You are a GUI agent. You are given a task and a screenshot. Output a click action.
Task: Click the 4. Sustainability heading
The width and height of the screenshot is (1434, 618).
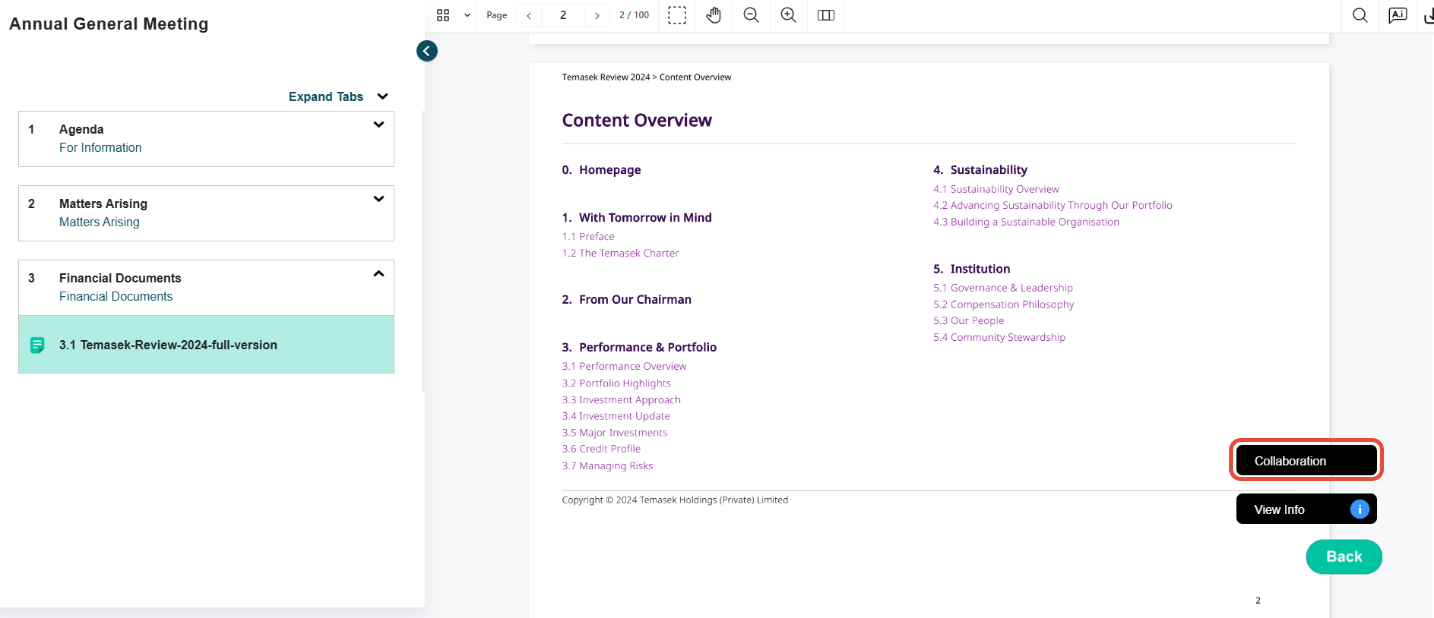coord(980,170)
